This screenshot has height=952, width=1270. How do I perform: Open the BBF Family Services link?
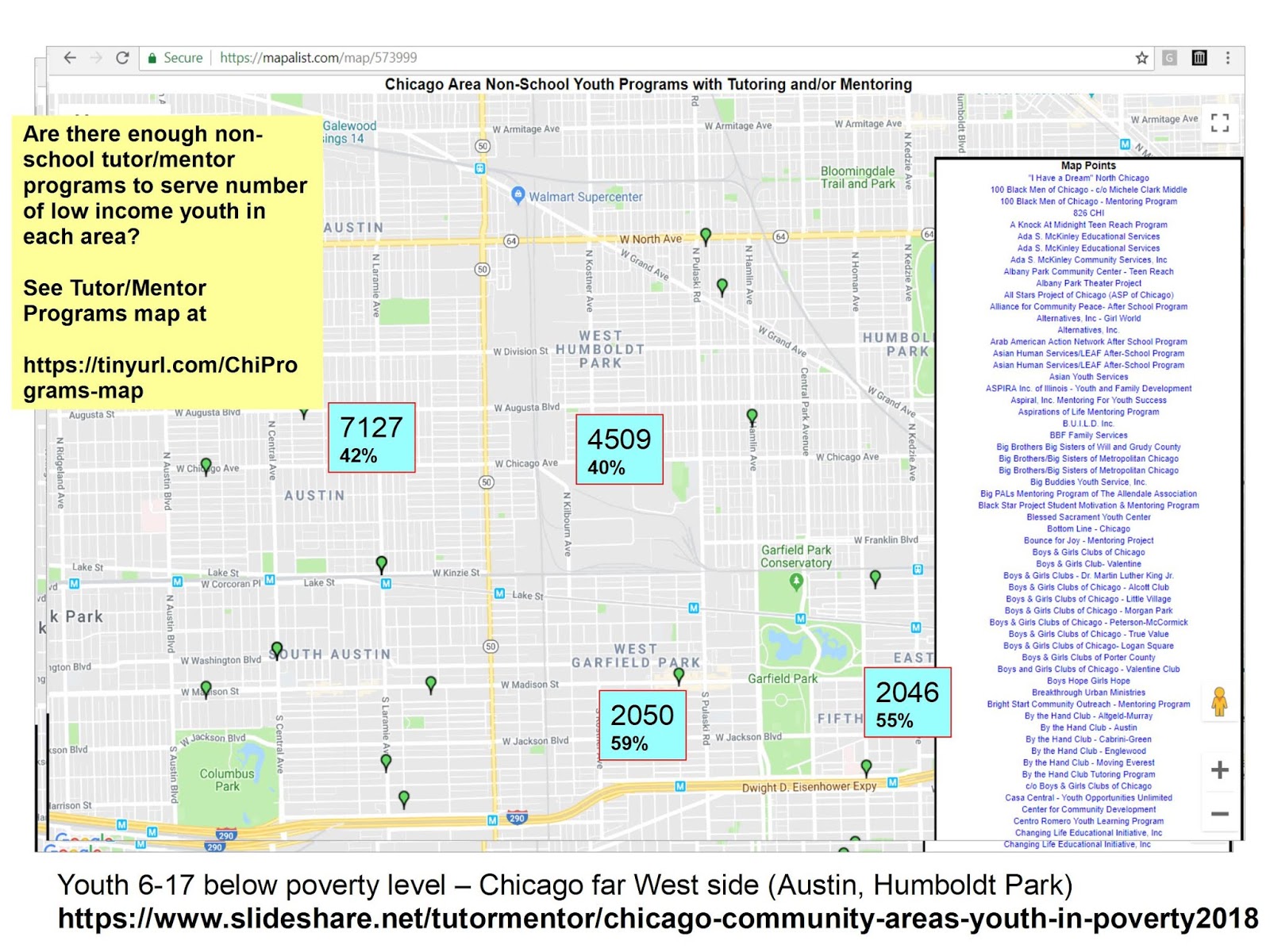(1088, 435)
